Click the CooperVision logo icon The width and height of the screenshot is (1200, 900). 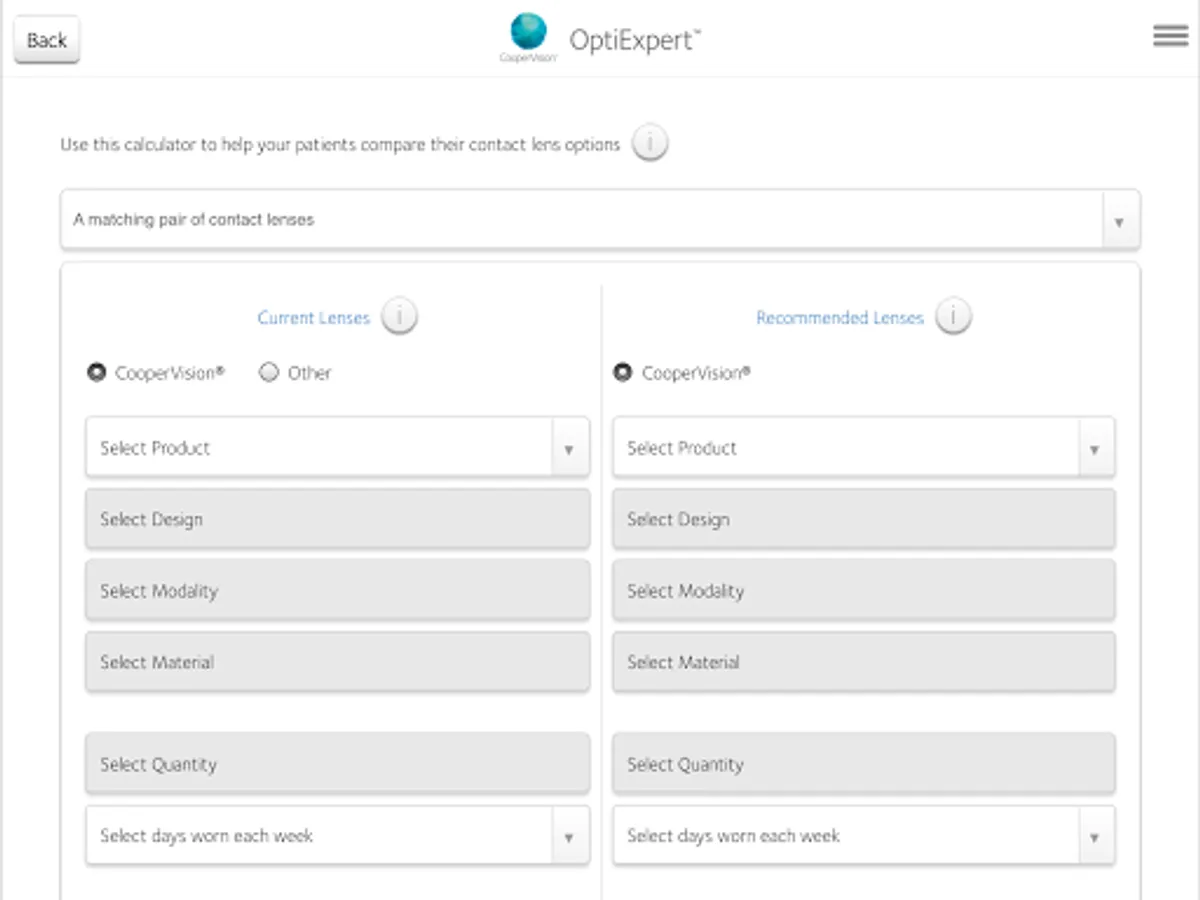[x=528, y=37]
